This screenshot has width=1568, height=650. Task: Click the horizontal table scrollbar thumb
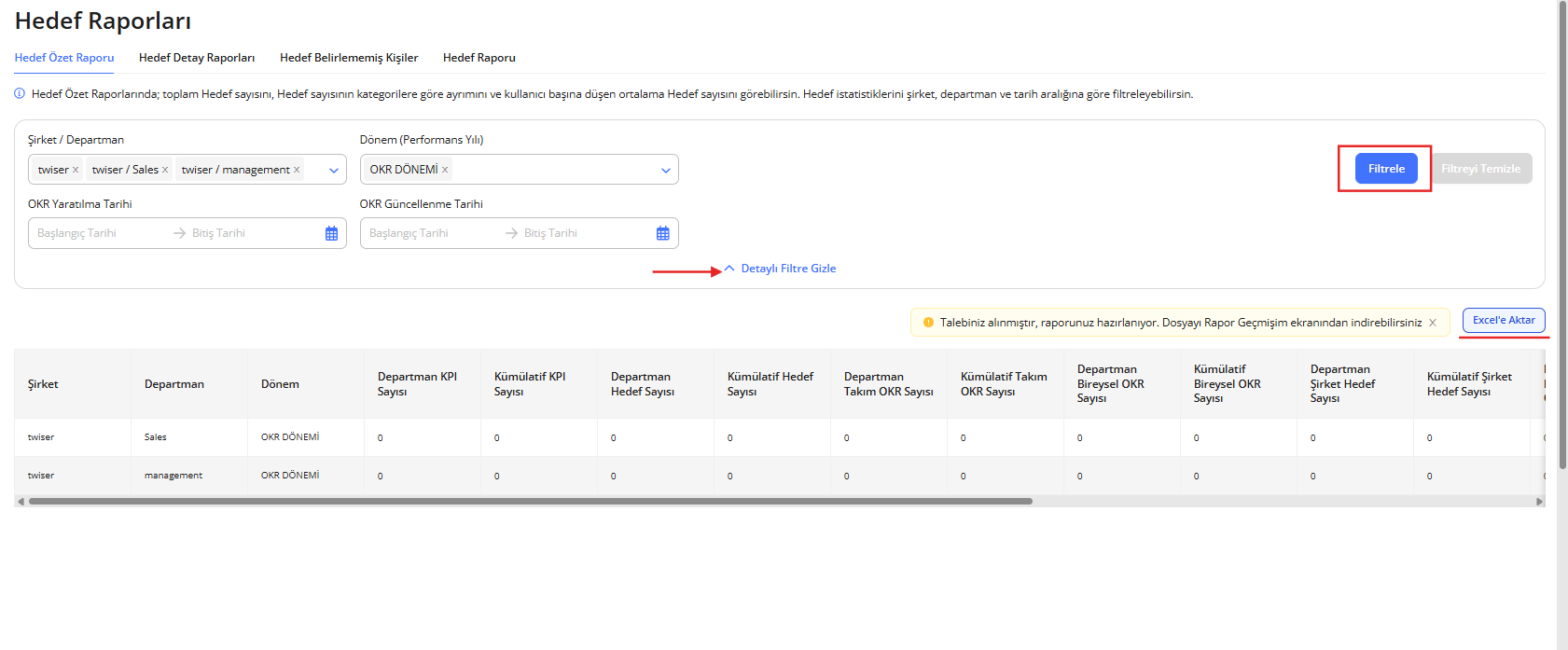click(x=530, y=501)
